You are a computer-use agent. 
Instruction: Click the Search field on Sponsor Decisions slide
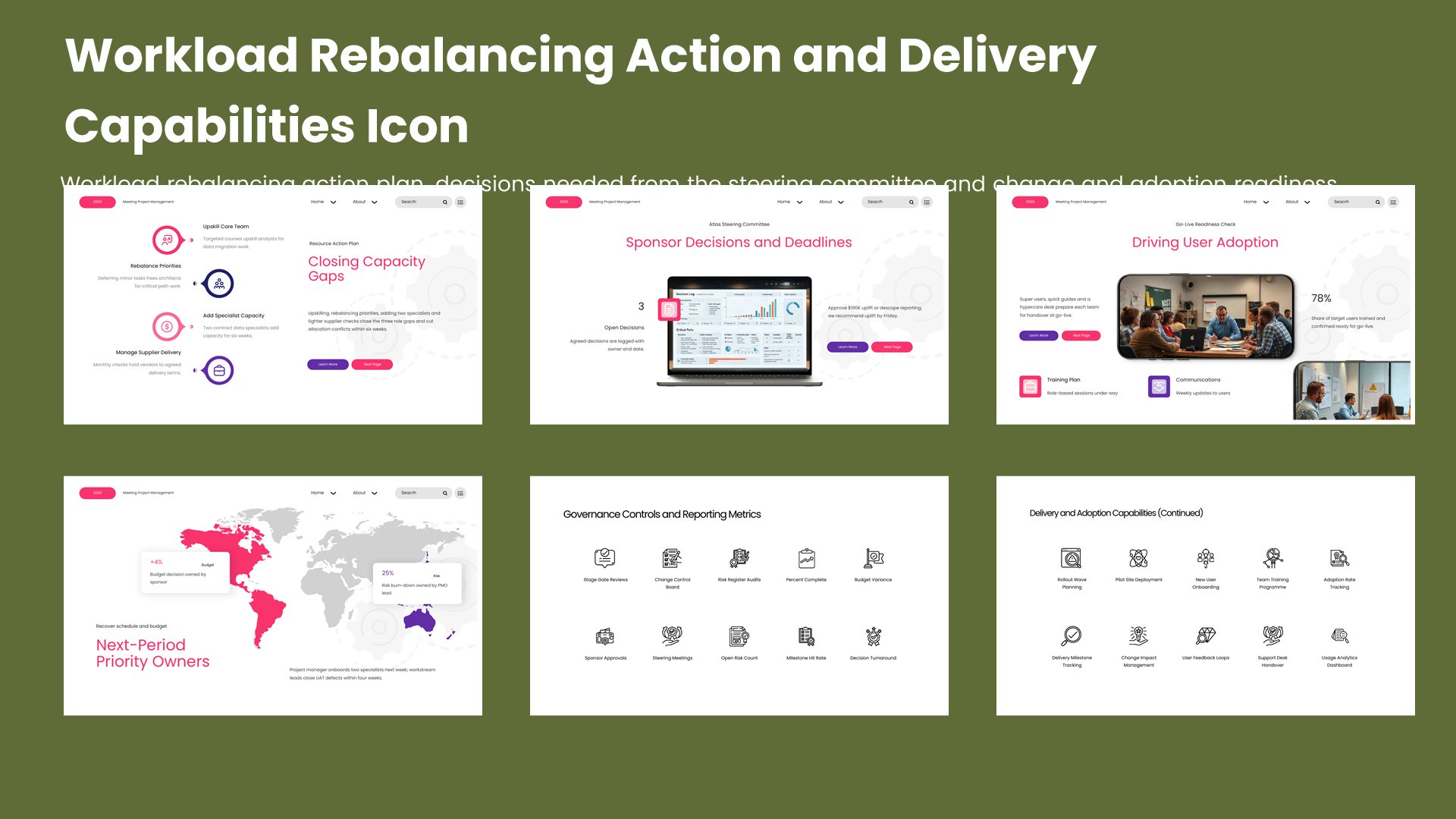pos(890,202)
